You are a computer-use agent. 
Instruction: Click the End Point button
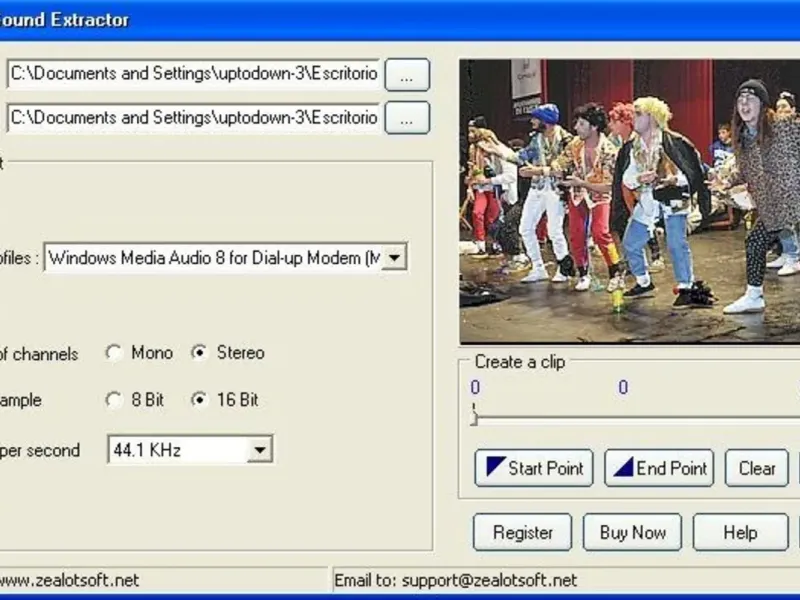659,468
